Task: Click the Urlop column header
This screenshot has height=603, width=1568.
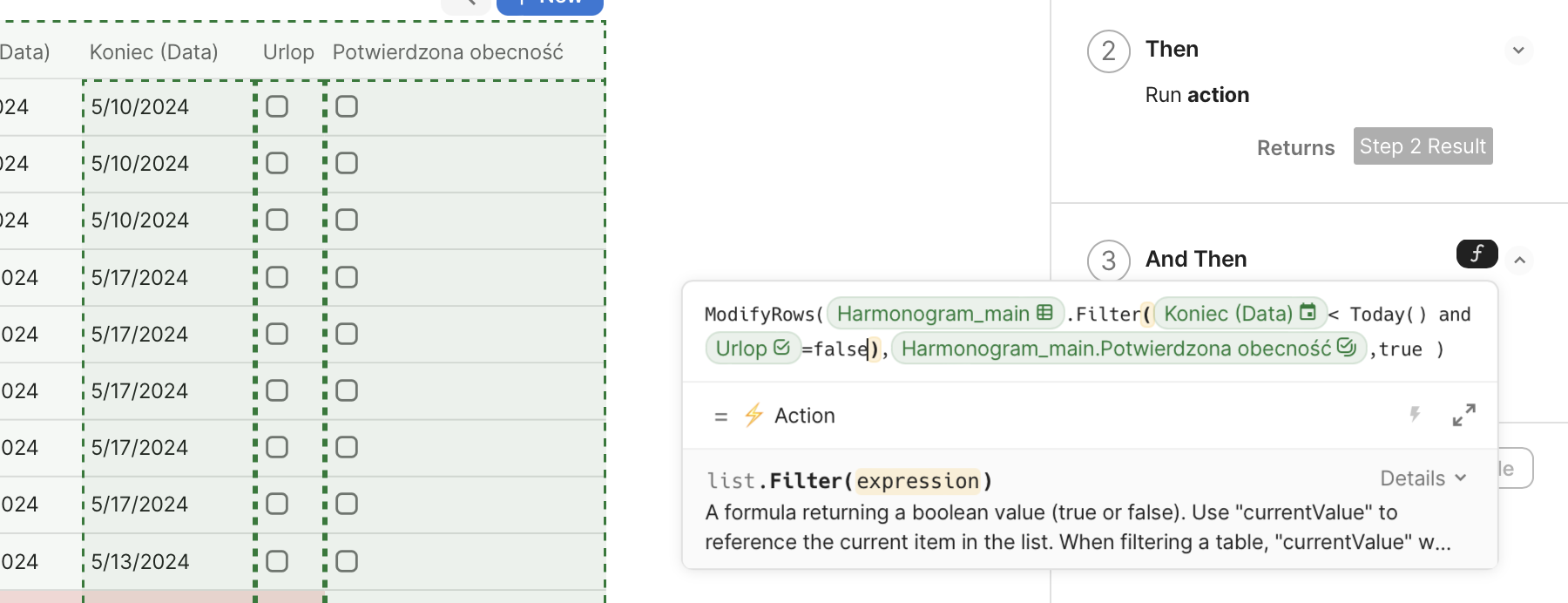Action: click(288, 52)
